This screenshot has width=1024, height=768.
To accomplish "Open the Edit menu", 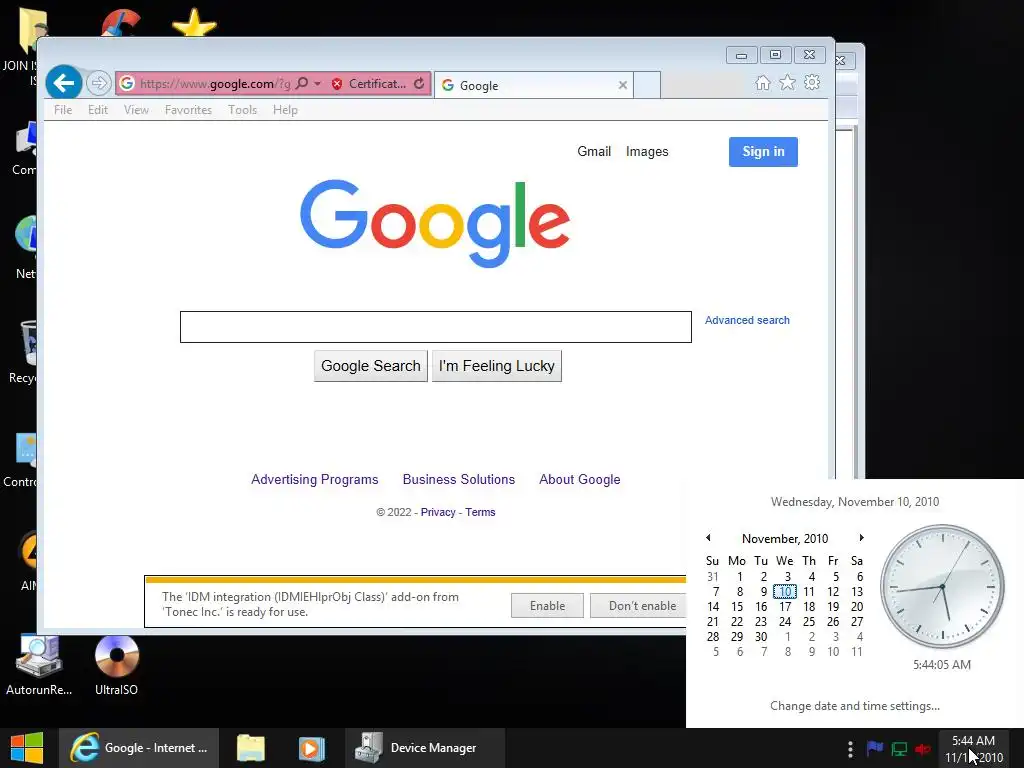I will point(98,110).
